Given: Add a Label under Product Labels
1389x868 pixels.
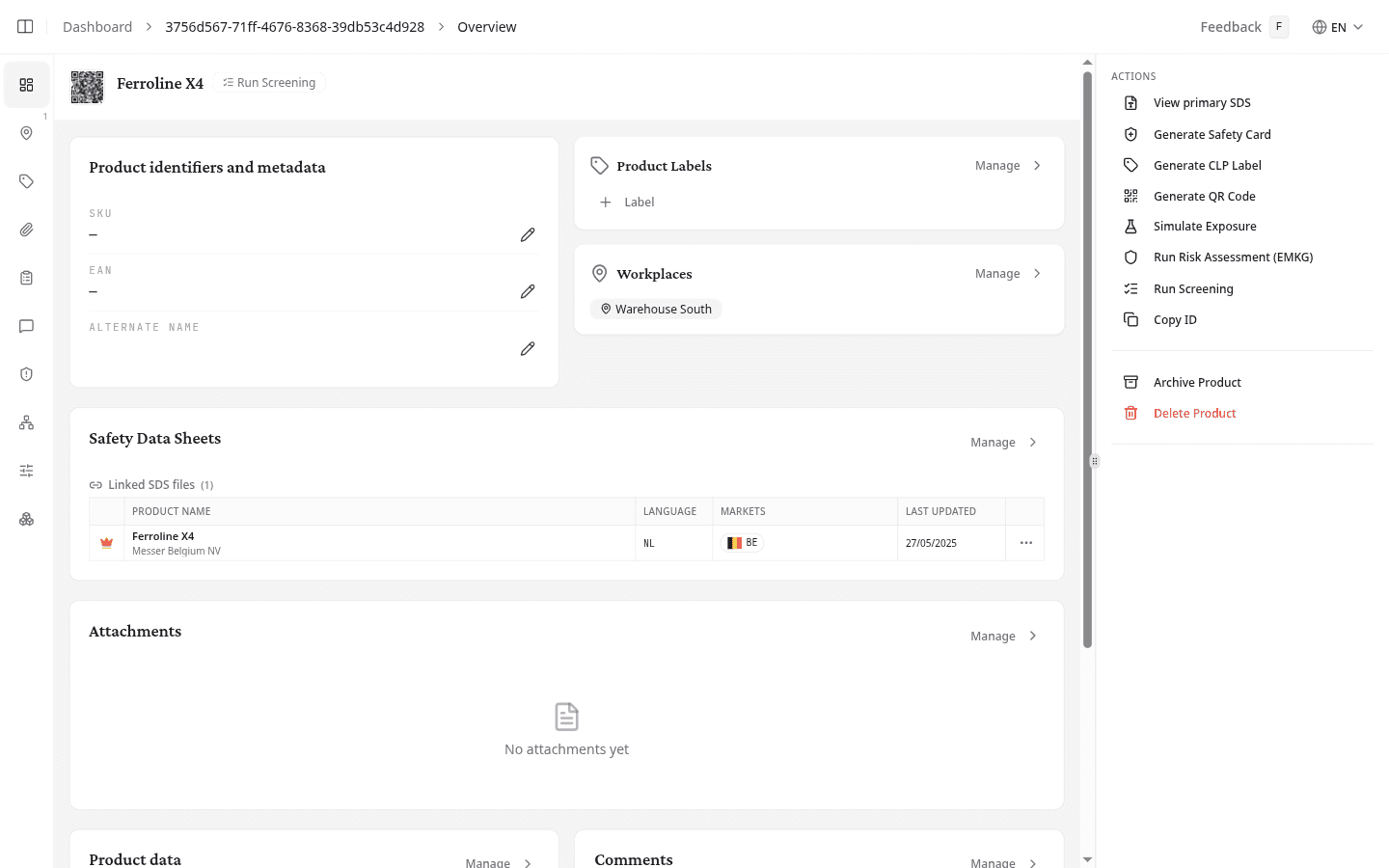Looking at the screenshot, I should click(627, 203).
